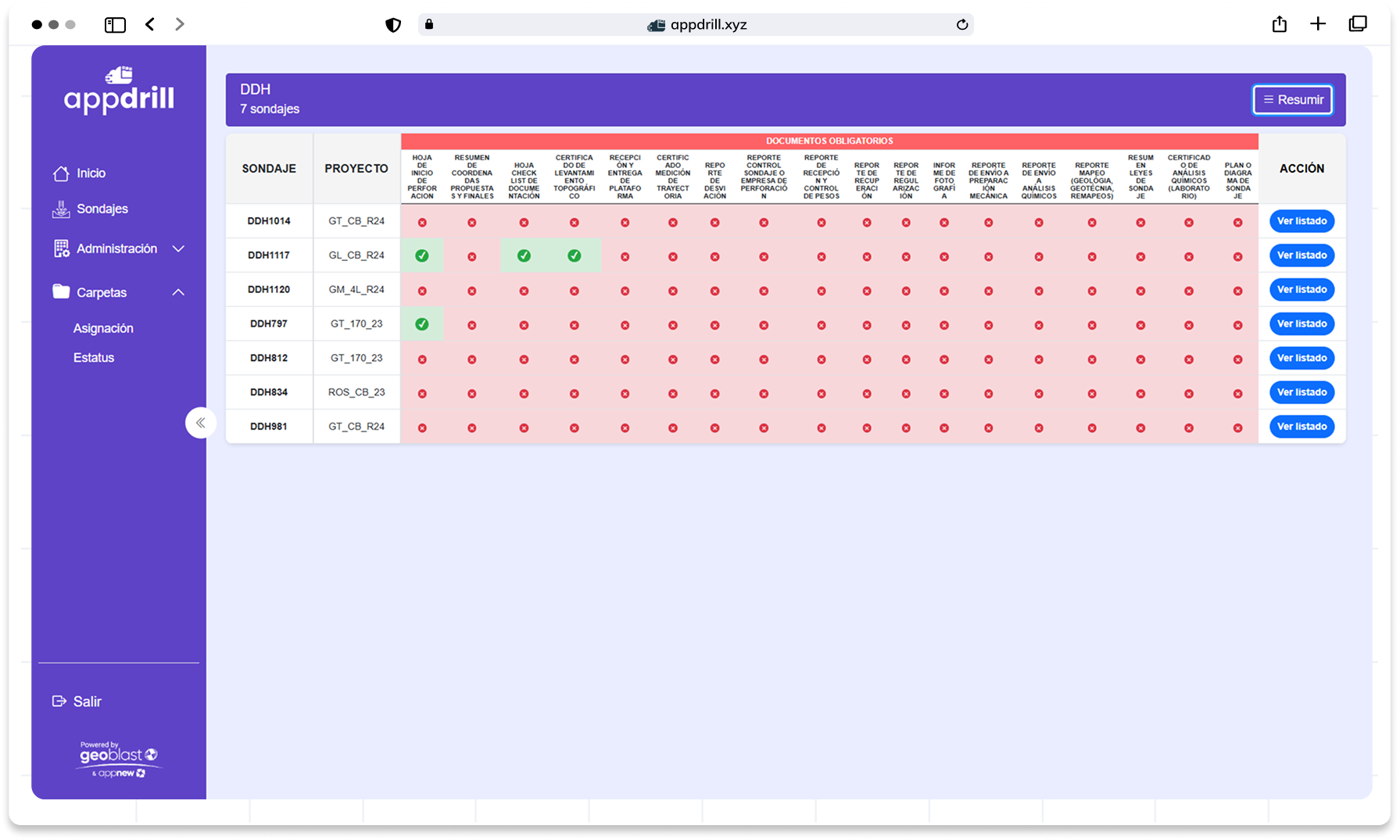Click the Resumir button

click(1292, 100)
